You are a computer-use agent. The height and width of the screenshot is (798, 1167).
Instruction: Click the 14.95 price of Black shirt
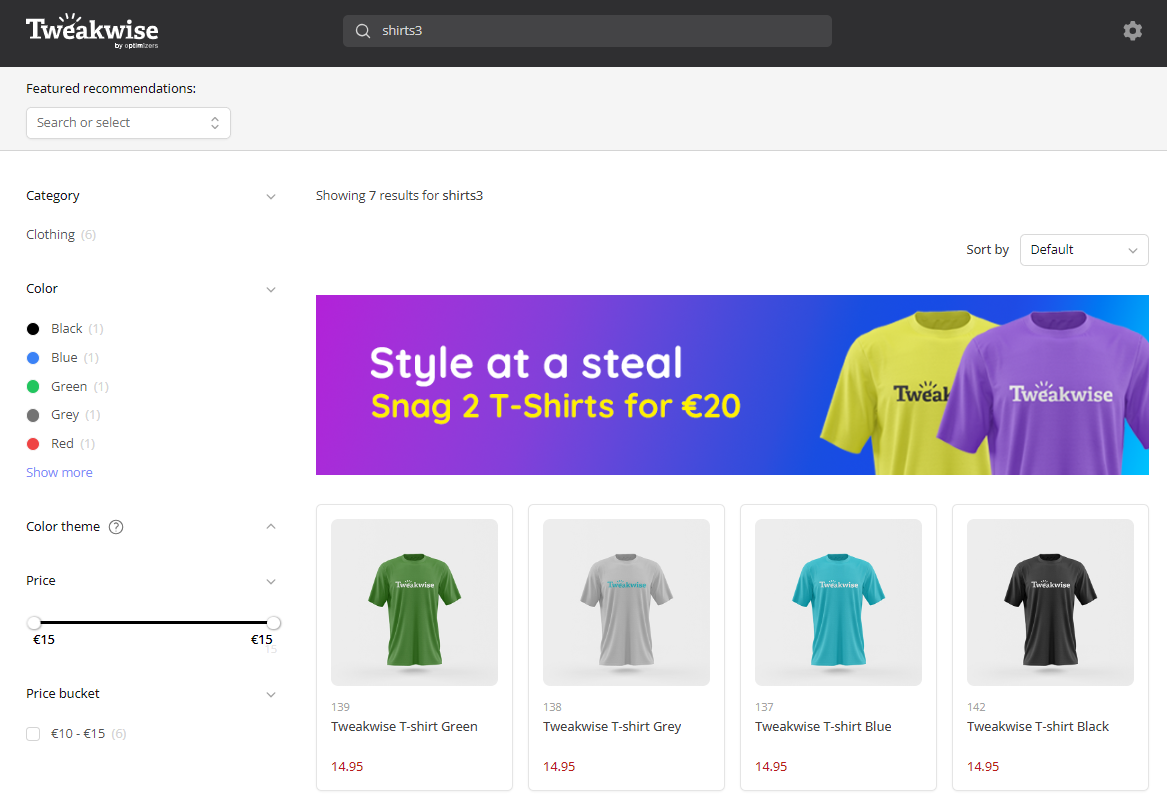point(982,767)
